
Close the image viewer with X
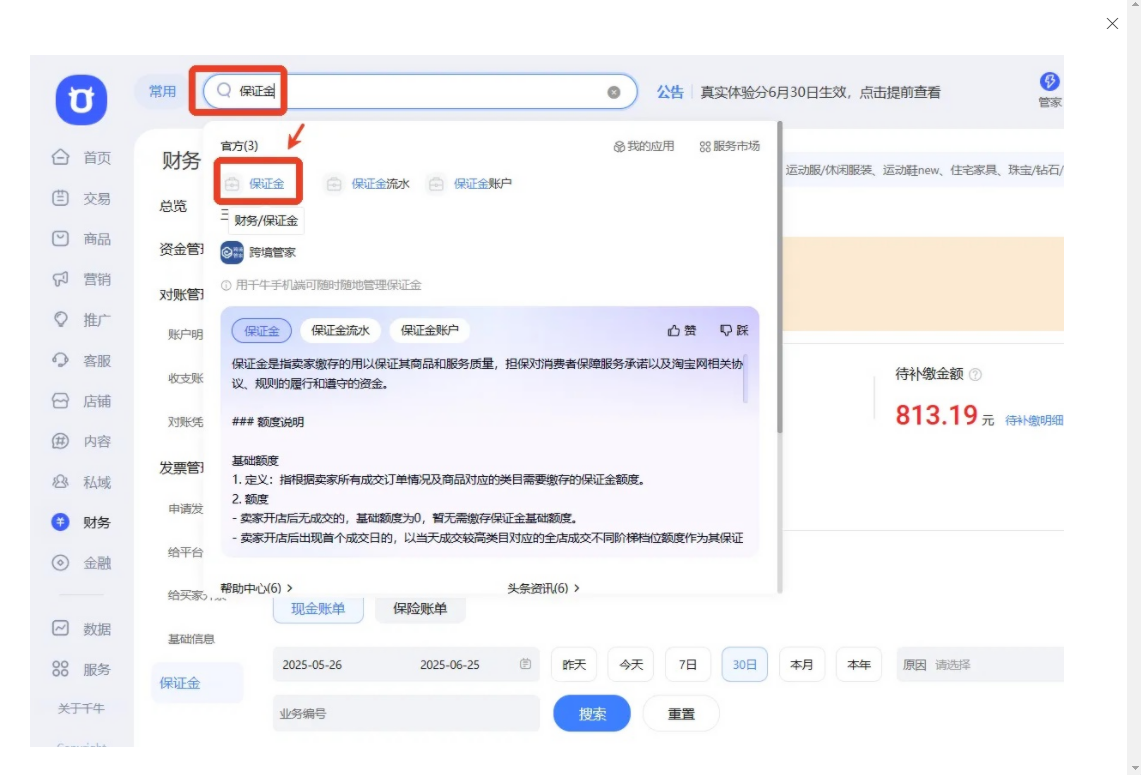1112,23
